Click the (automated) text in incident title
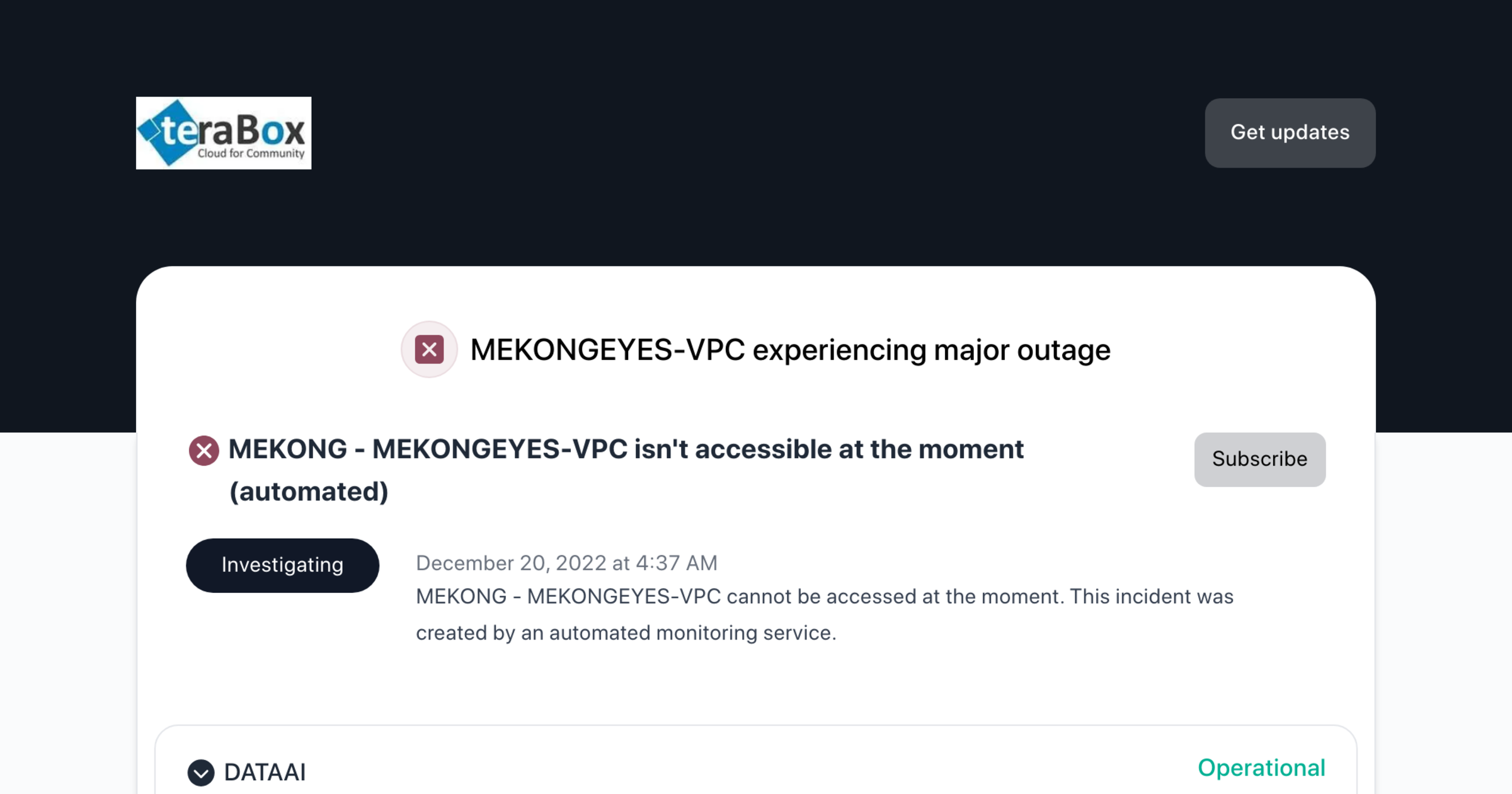 (309, 492)
